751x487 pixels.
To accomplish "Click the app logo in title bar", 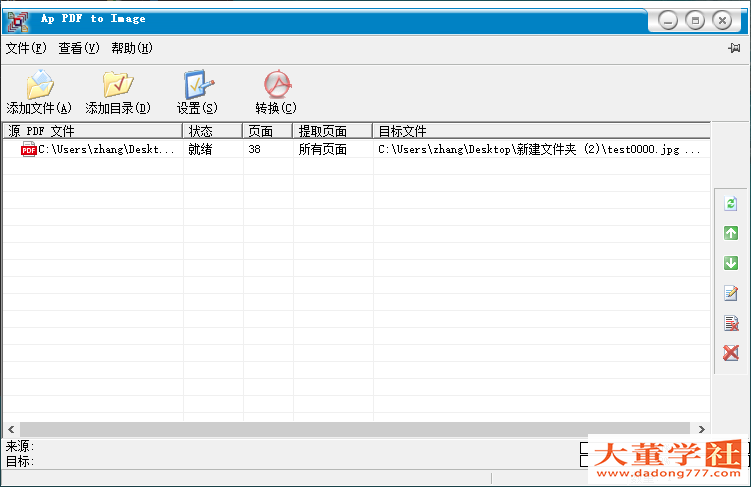I will (x=18, y=21).
